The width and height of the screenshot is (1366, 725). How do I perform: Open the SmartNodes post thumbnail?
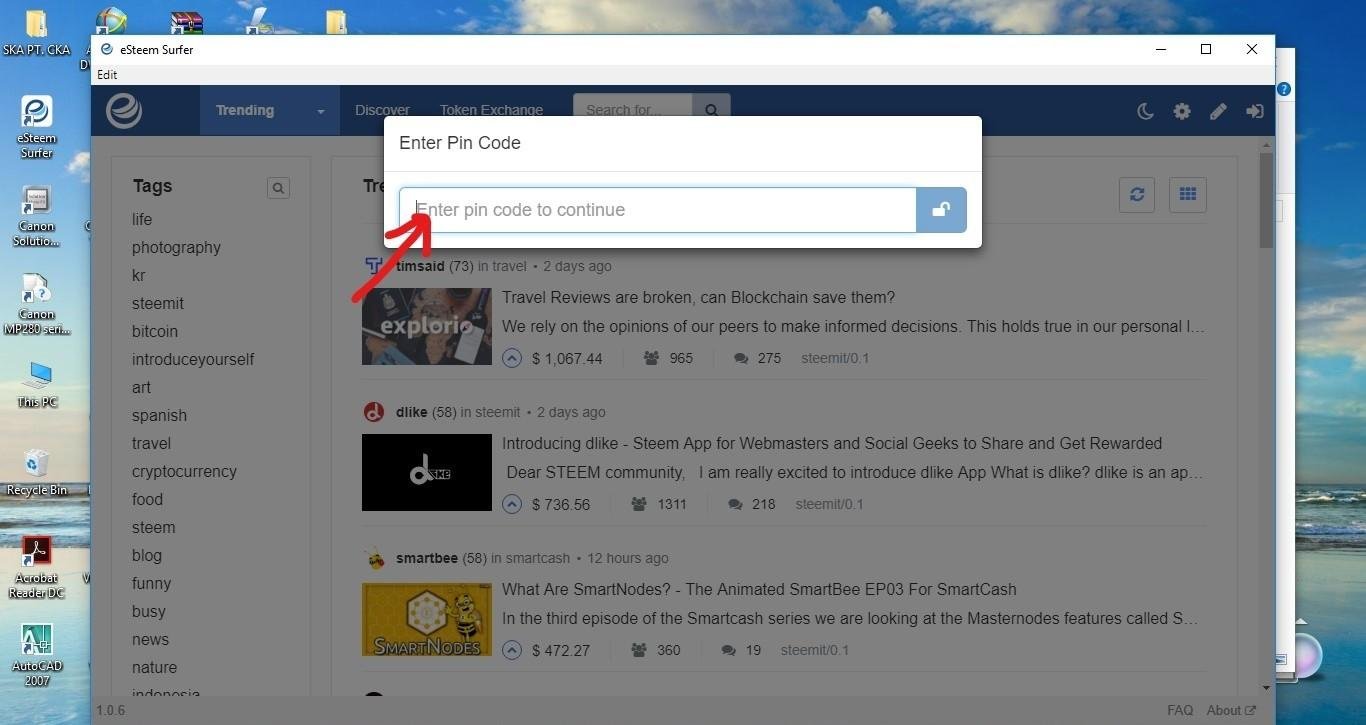click(427, 620)
